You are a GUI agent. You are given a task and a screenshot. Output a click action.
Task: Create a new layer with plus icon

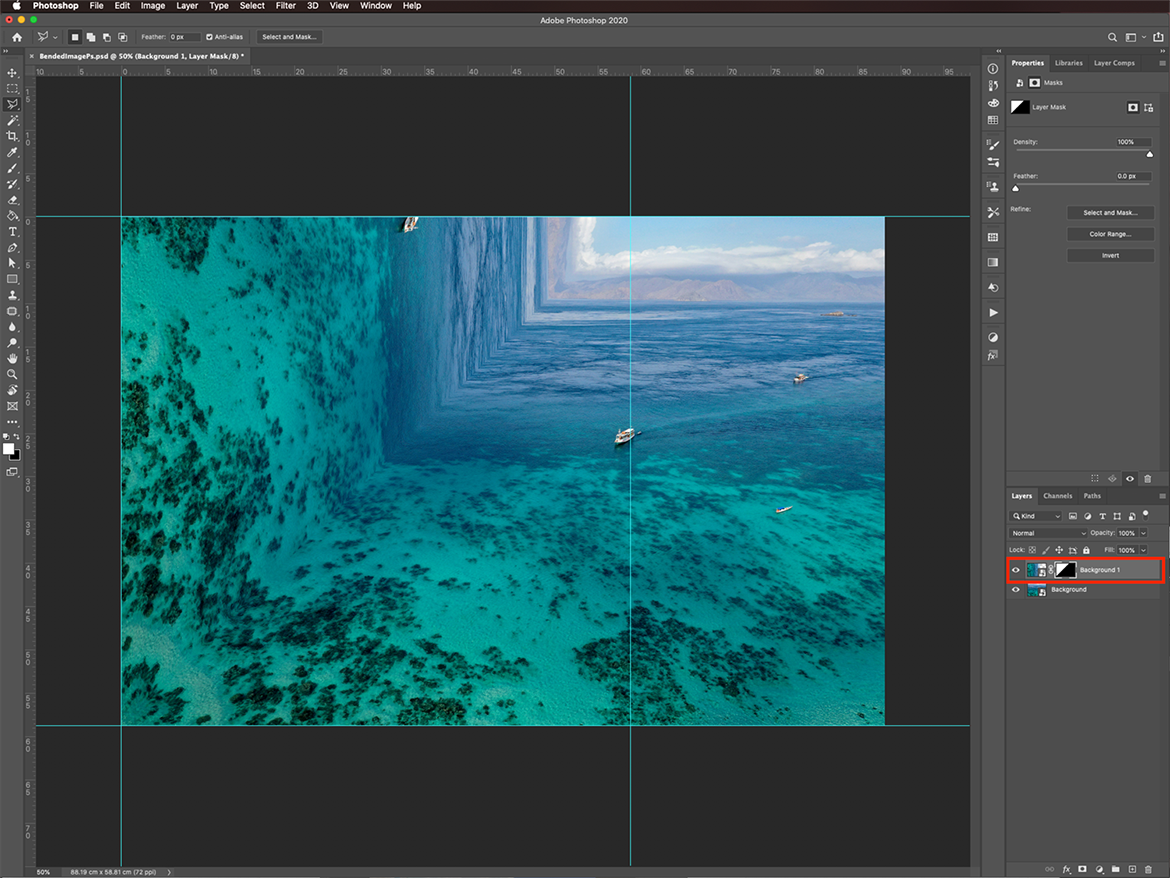click(x=1132, y=869)
